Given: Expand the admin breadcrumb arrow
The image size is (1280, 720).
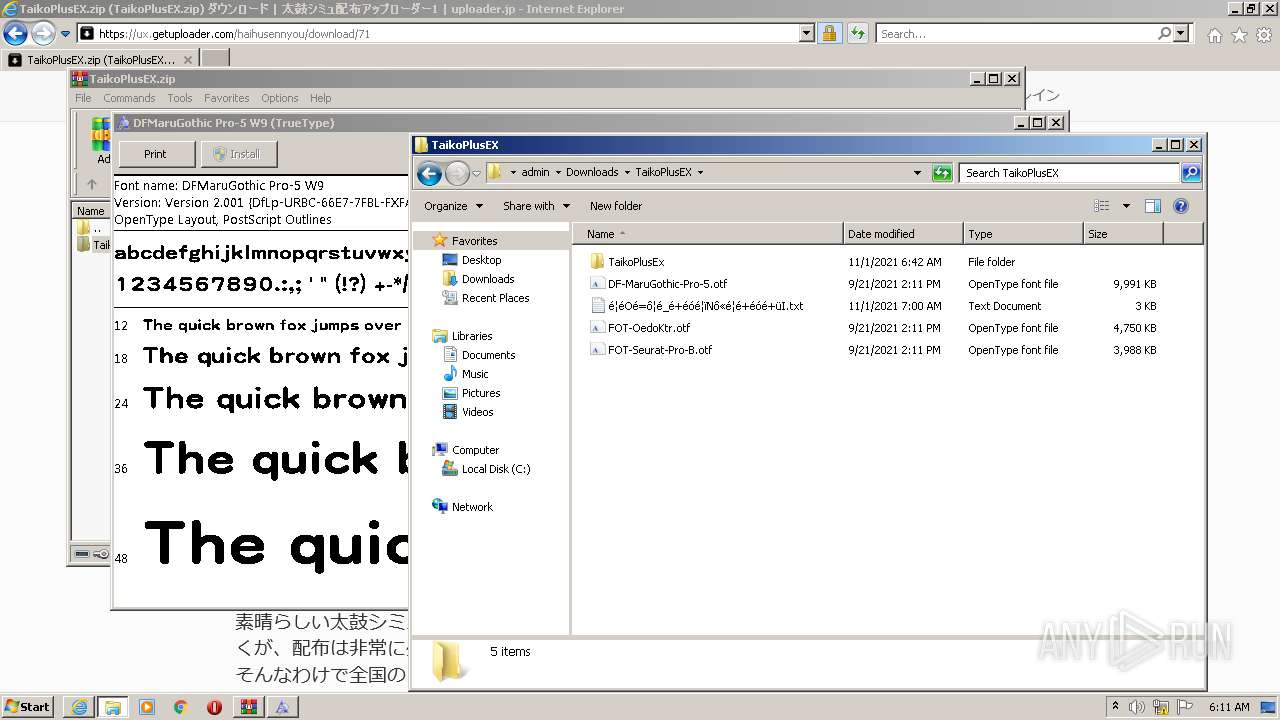Looking at the screenshot, I should 558,172.
